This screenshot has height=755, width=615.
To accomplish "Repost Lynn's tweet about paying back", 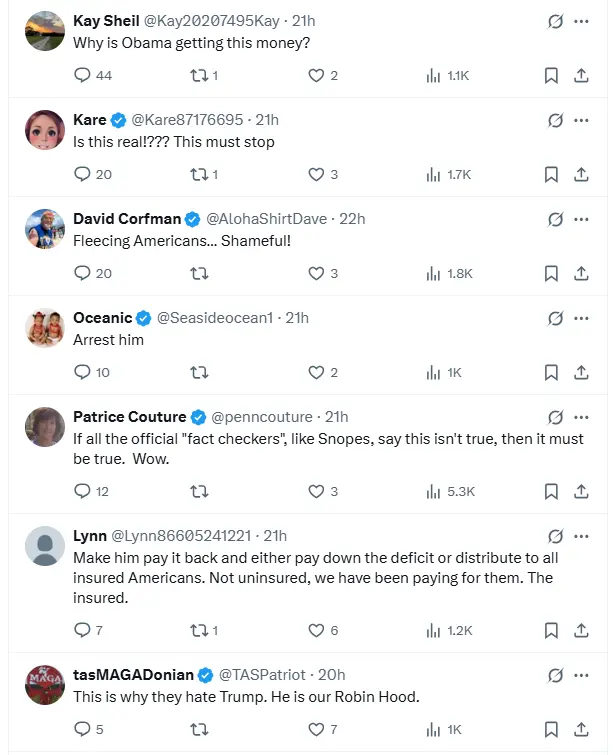I will coord(198,630).
